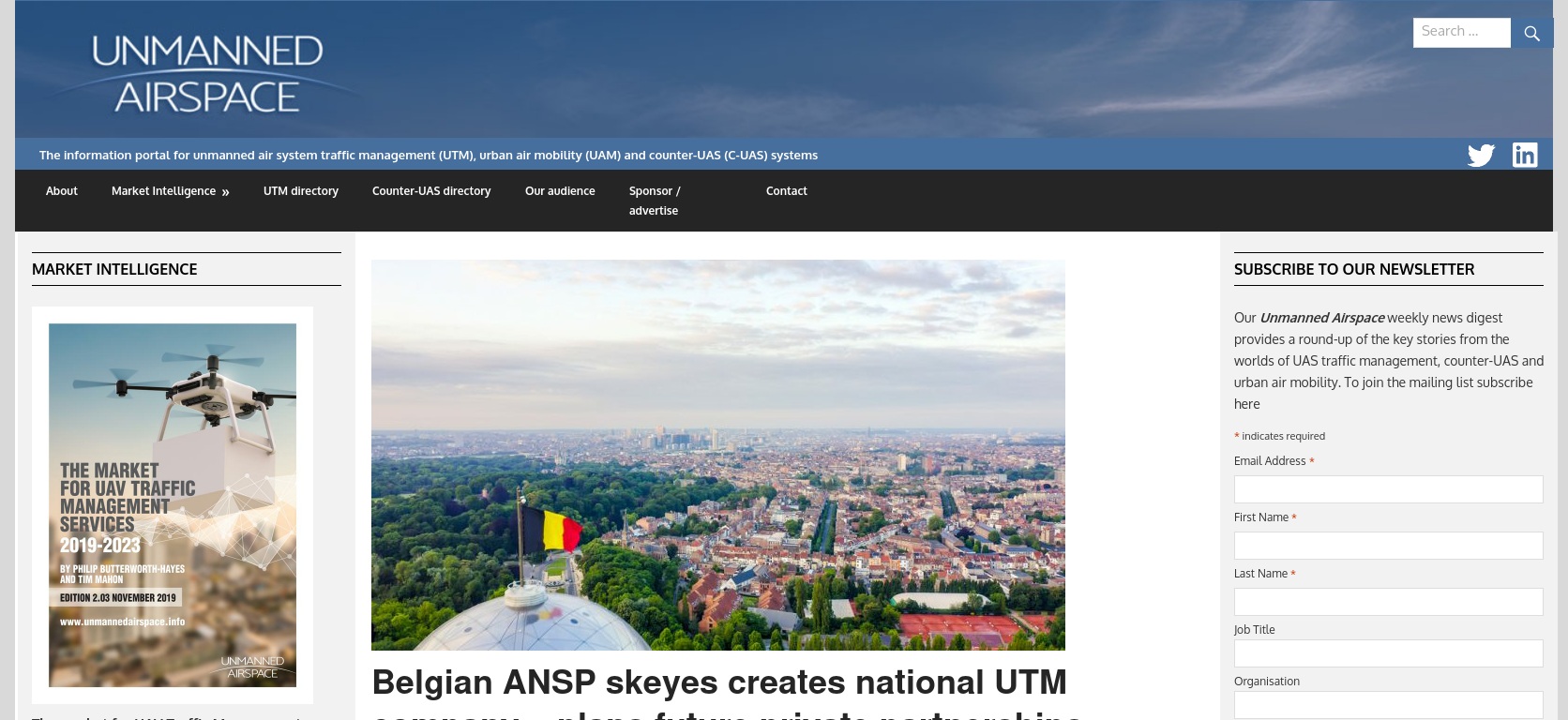Go to the UTM directory page
Viewport: 1568px width, 720px height.
click(301, 191)
